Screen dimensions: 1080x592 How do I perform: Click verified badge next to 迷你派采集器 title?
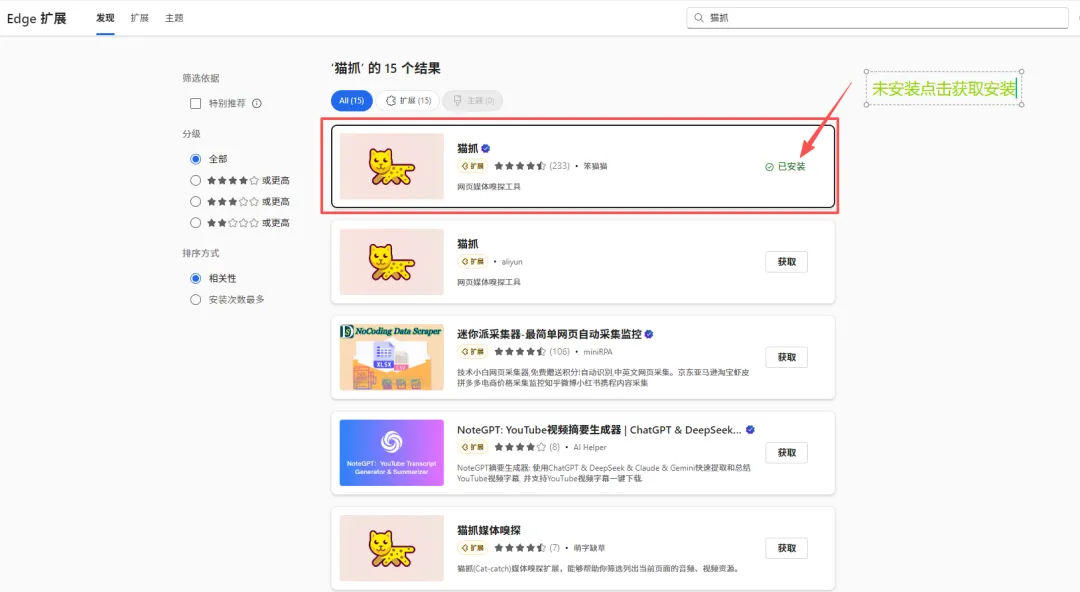pyautogui.click(x=649, y=334)
